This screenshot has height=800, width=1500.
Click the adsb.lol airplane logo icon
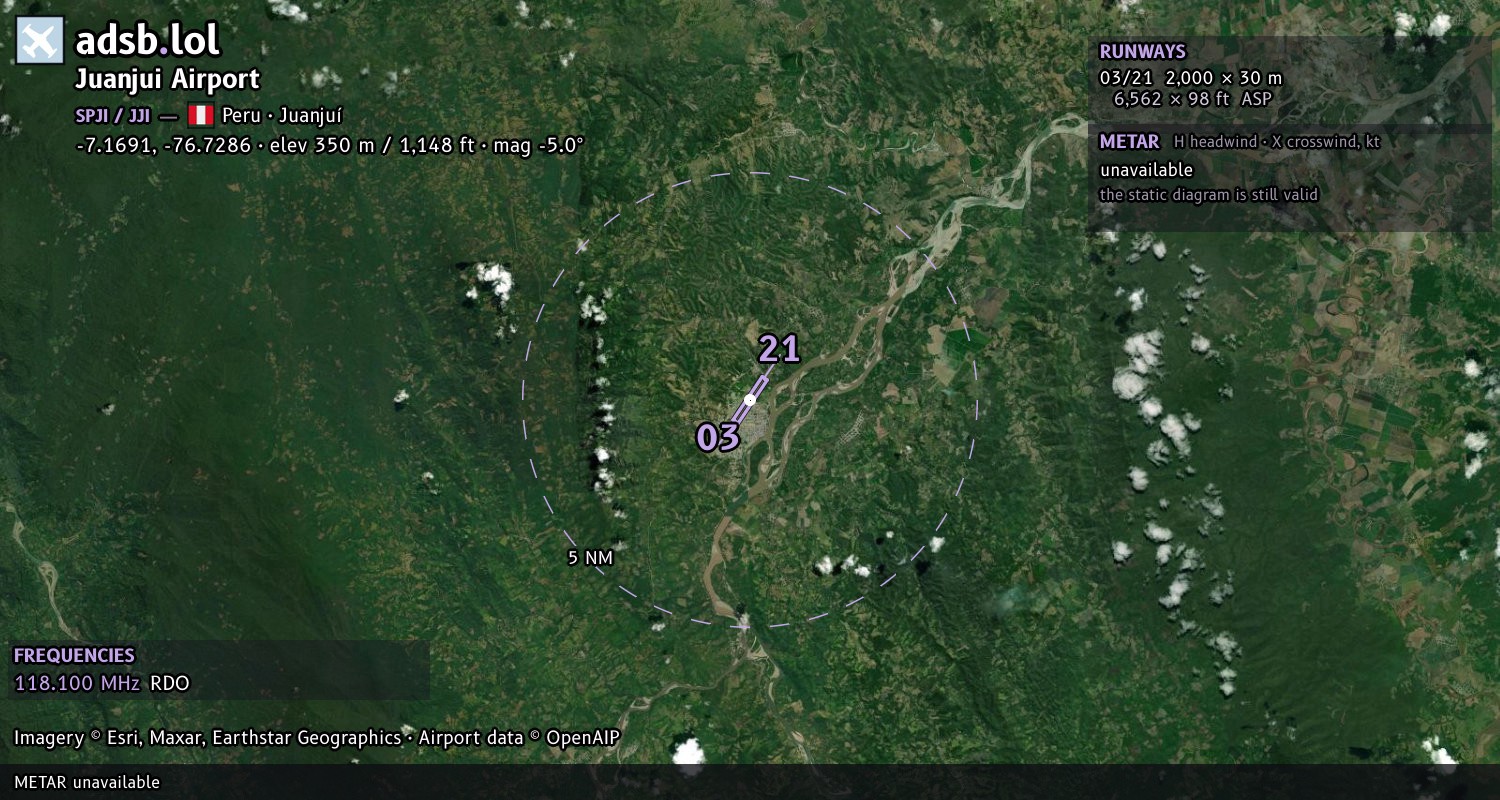point(40,41)
